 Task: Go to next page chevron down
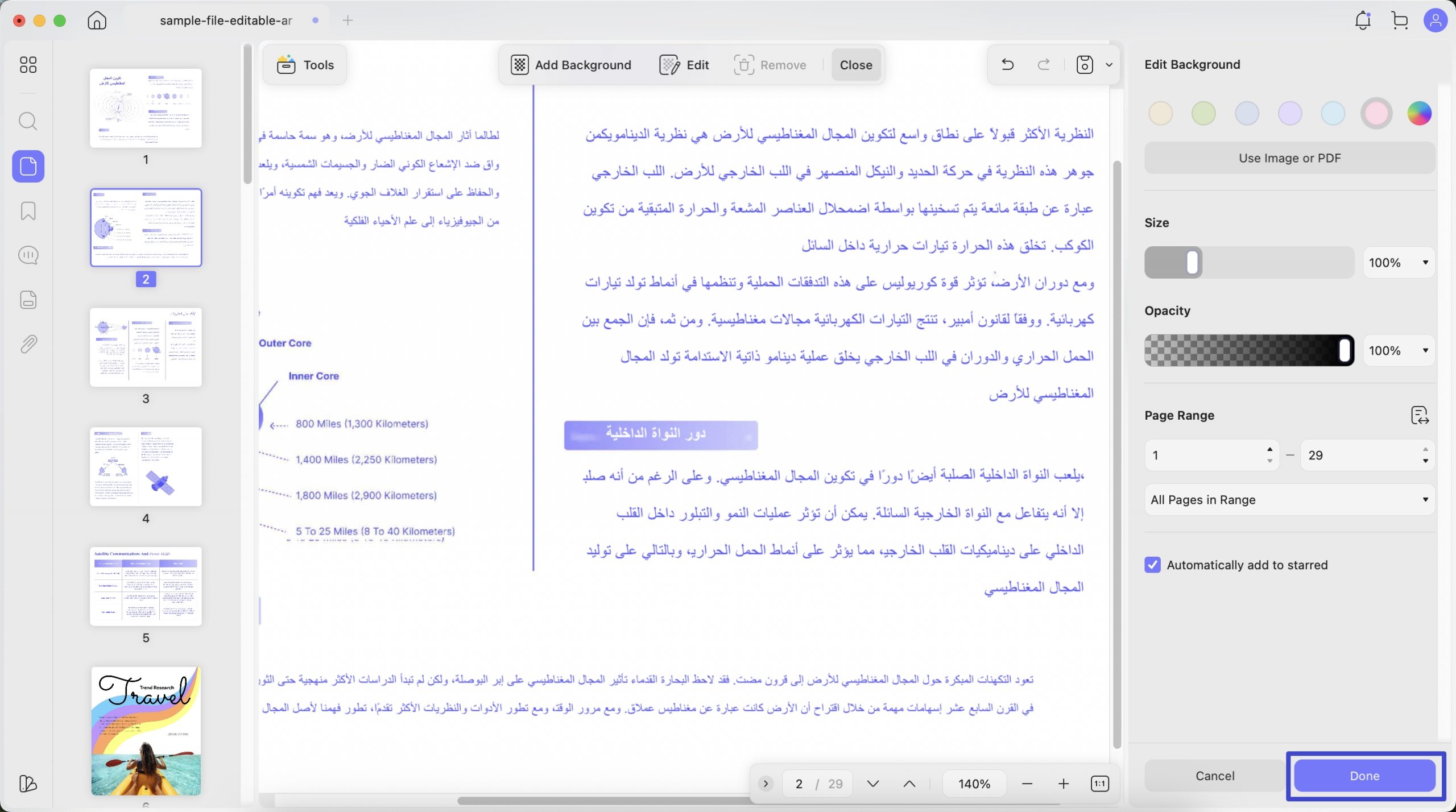pos(872,784)
